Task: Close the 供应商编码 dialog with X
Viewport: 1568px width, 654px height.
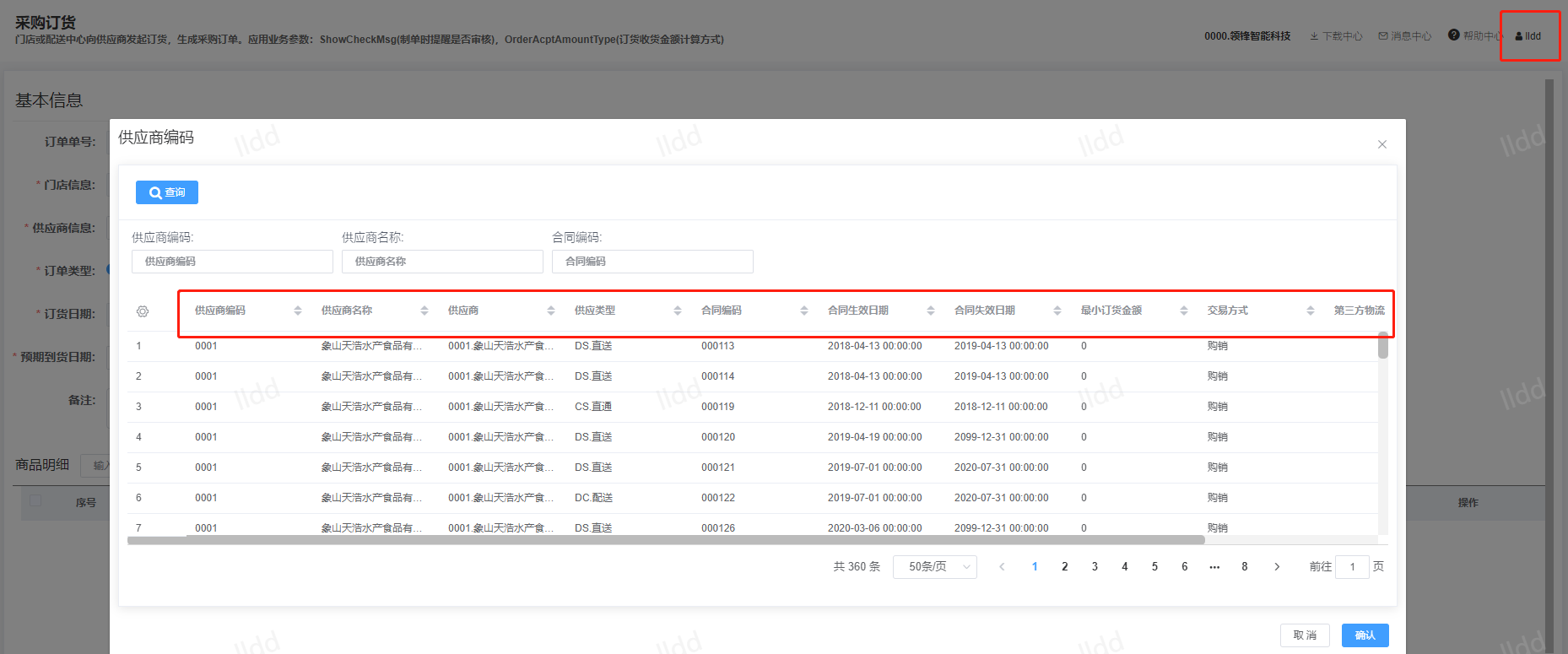Action: click(1382, 144)
